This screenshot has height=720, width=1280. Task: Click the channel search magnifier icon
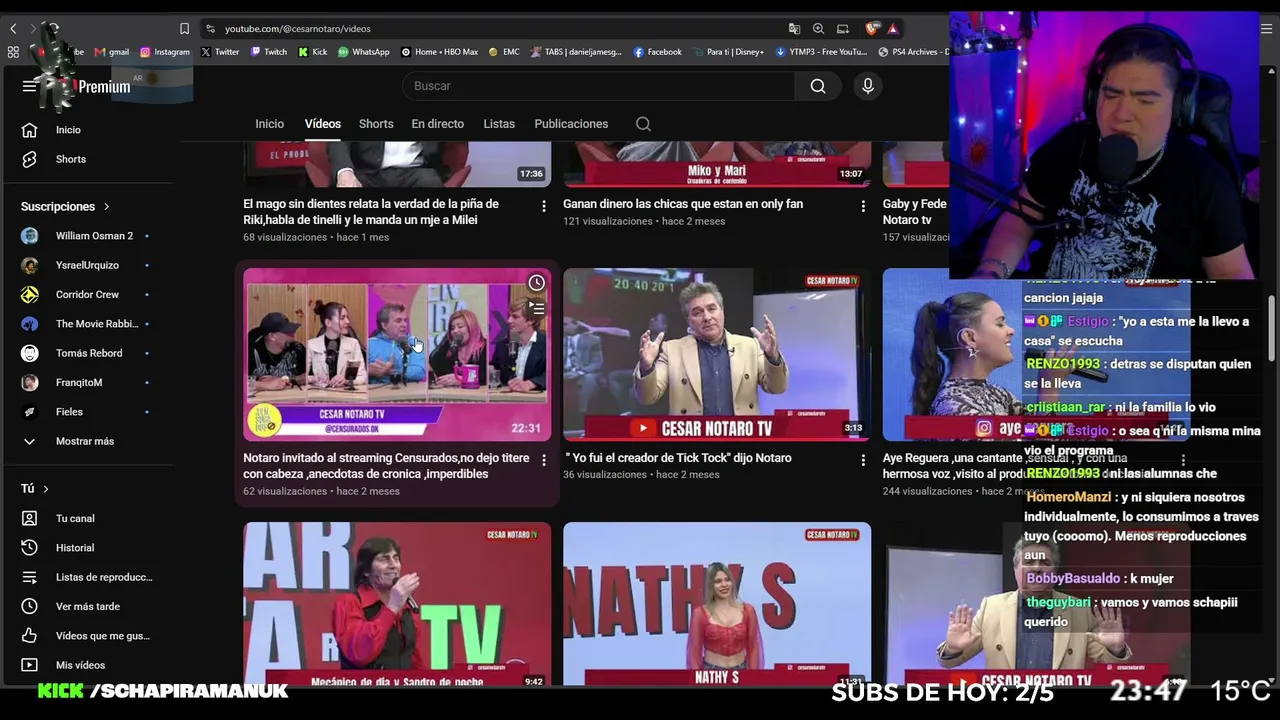tap(643, 124)
